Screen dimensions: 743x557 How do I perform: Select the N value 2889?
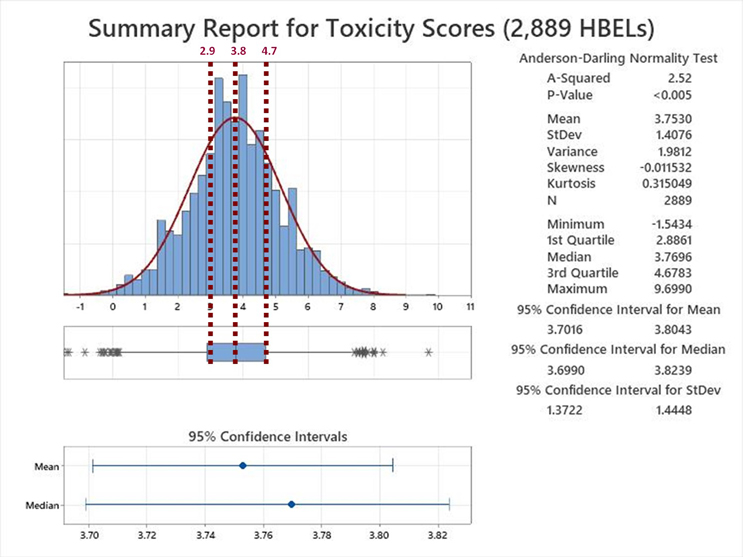pos(678,201)
